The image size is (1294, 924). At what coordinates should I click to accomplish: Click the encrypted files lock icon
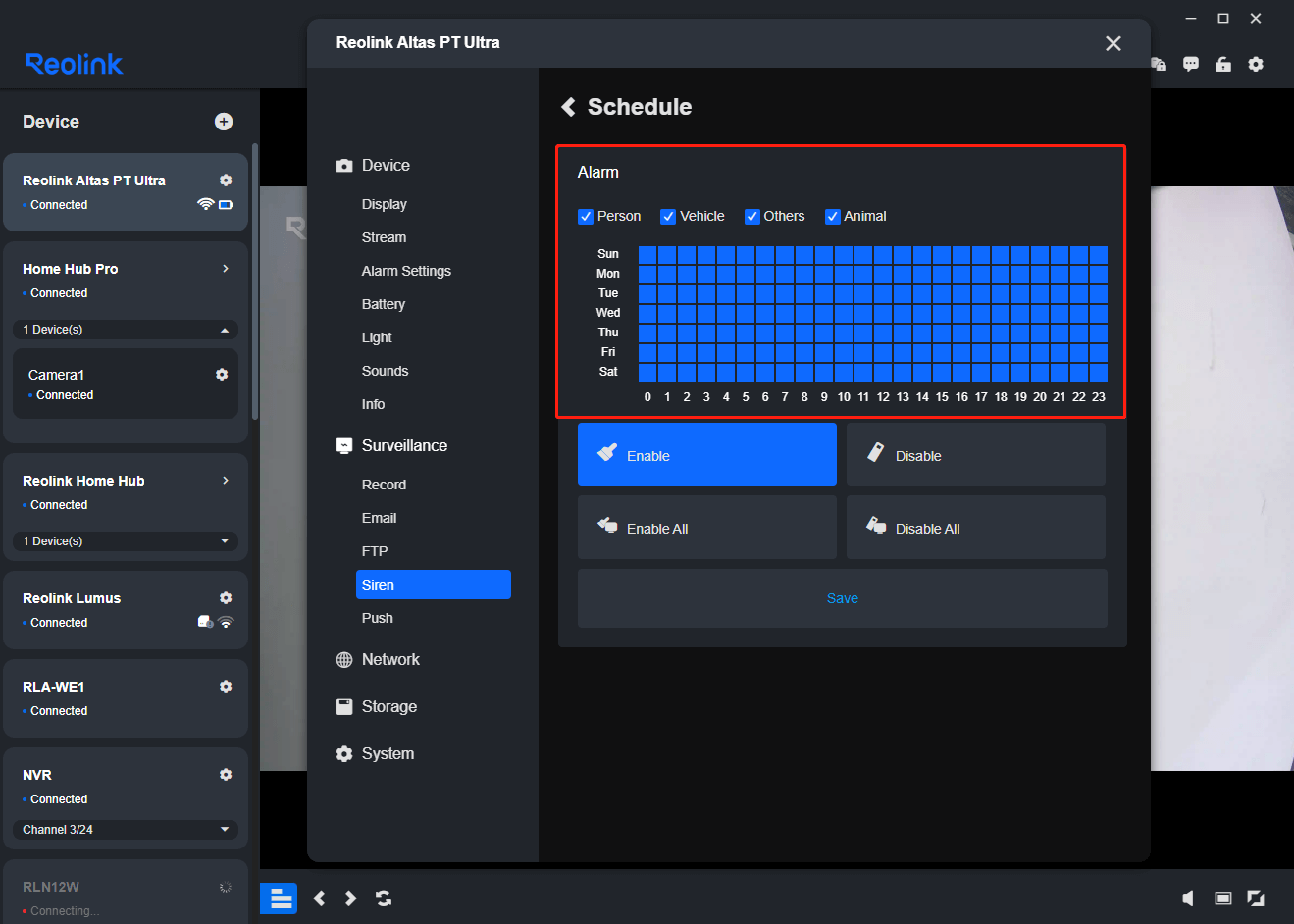[1159, 64]
